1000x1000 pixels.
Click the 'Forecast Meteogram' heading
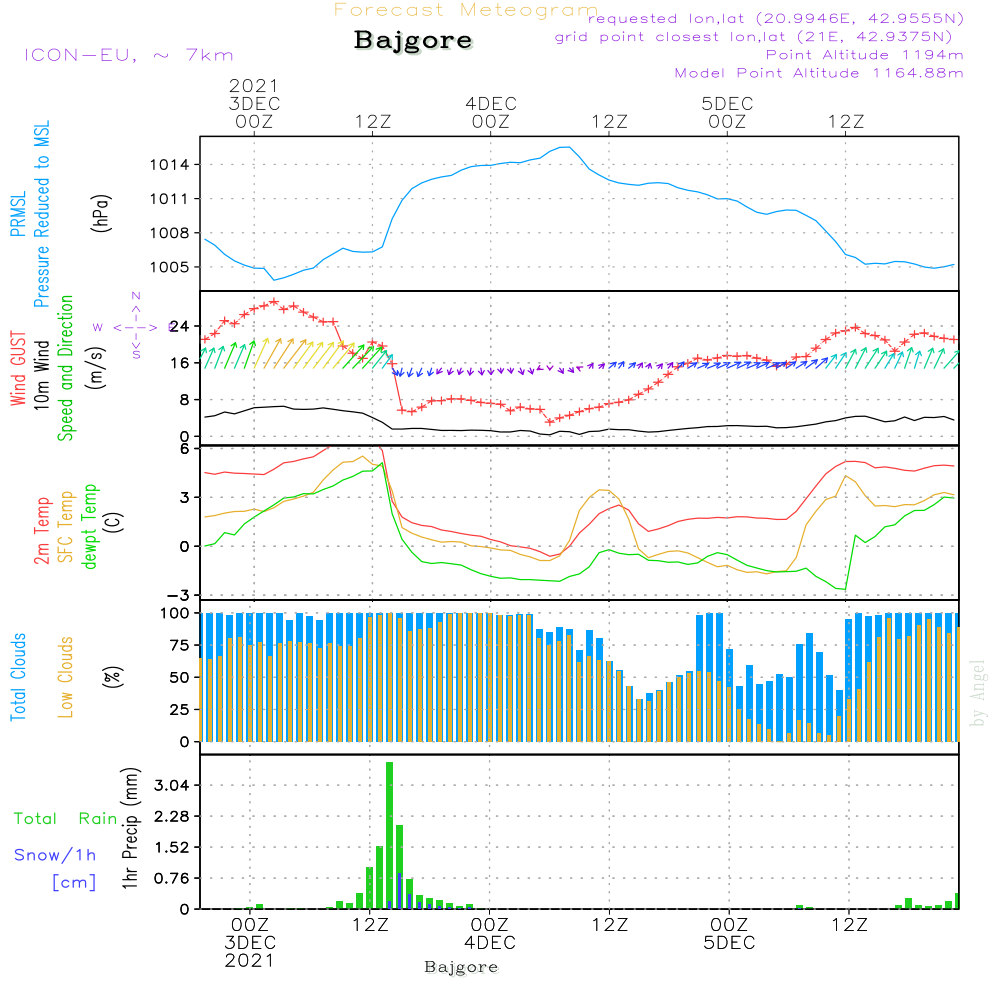click(x=466, y=10)
